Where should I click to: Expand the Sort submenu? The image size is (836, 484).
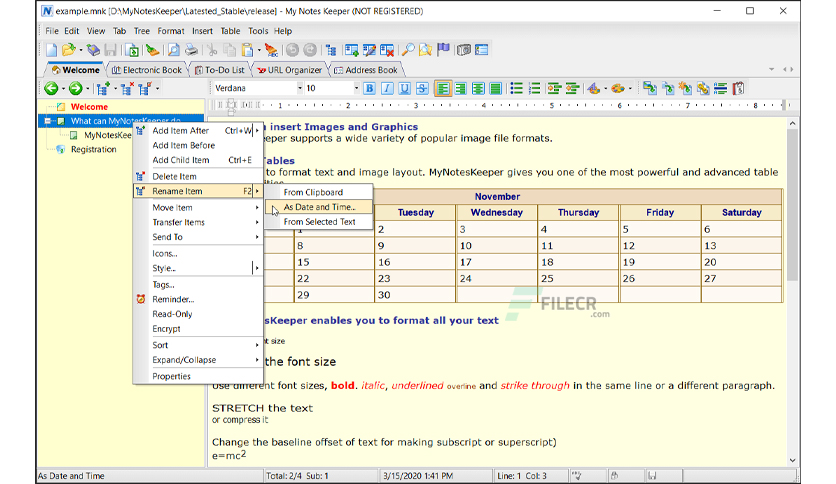pyautogui.click(x=197, y=345)
